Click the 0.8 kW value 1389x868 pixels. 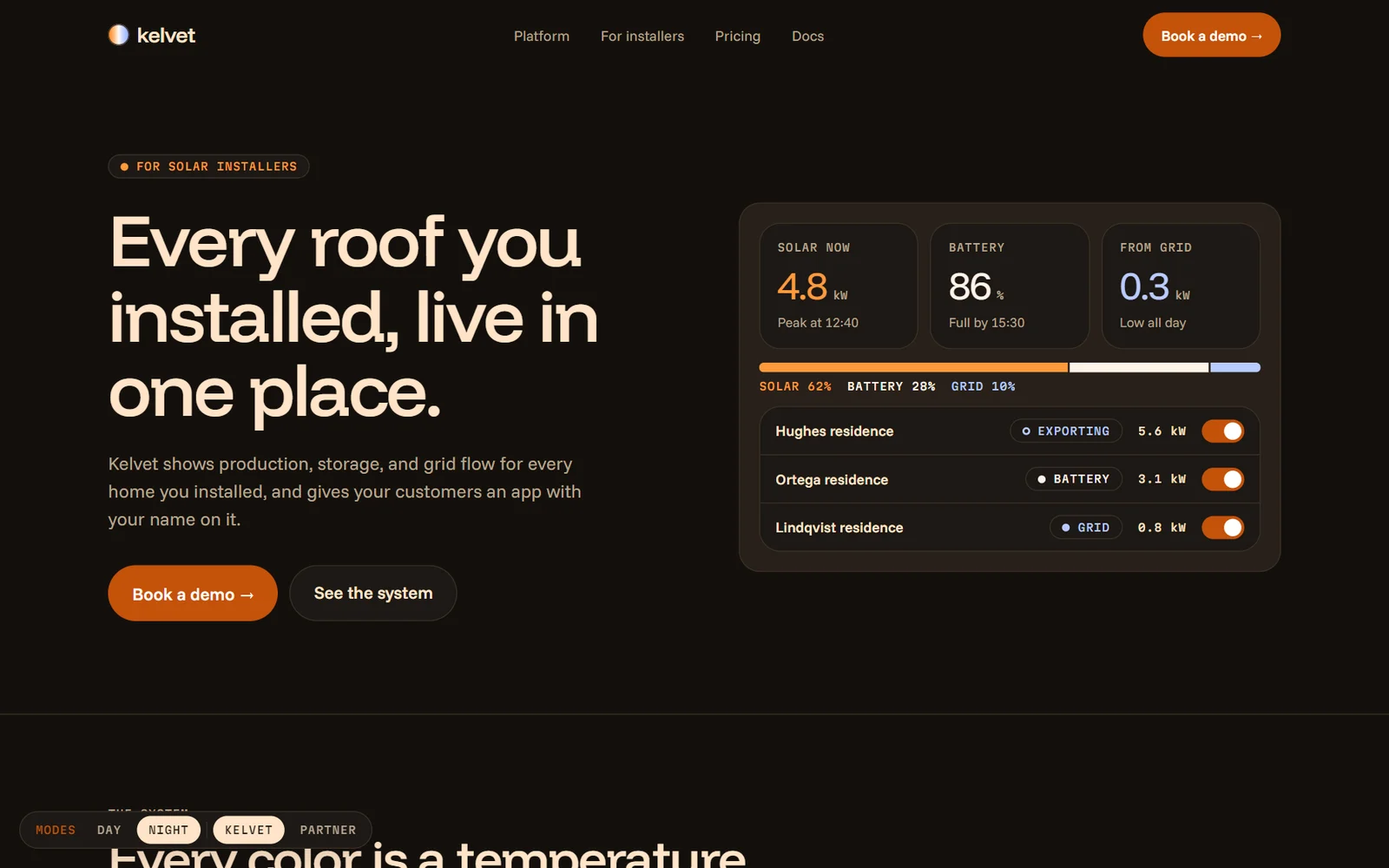coord(1162,528)
